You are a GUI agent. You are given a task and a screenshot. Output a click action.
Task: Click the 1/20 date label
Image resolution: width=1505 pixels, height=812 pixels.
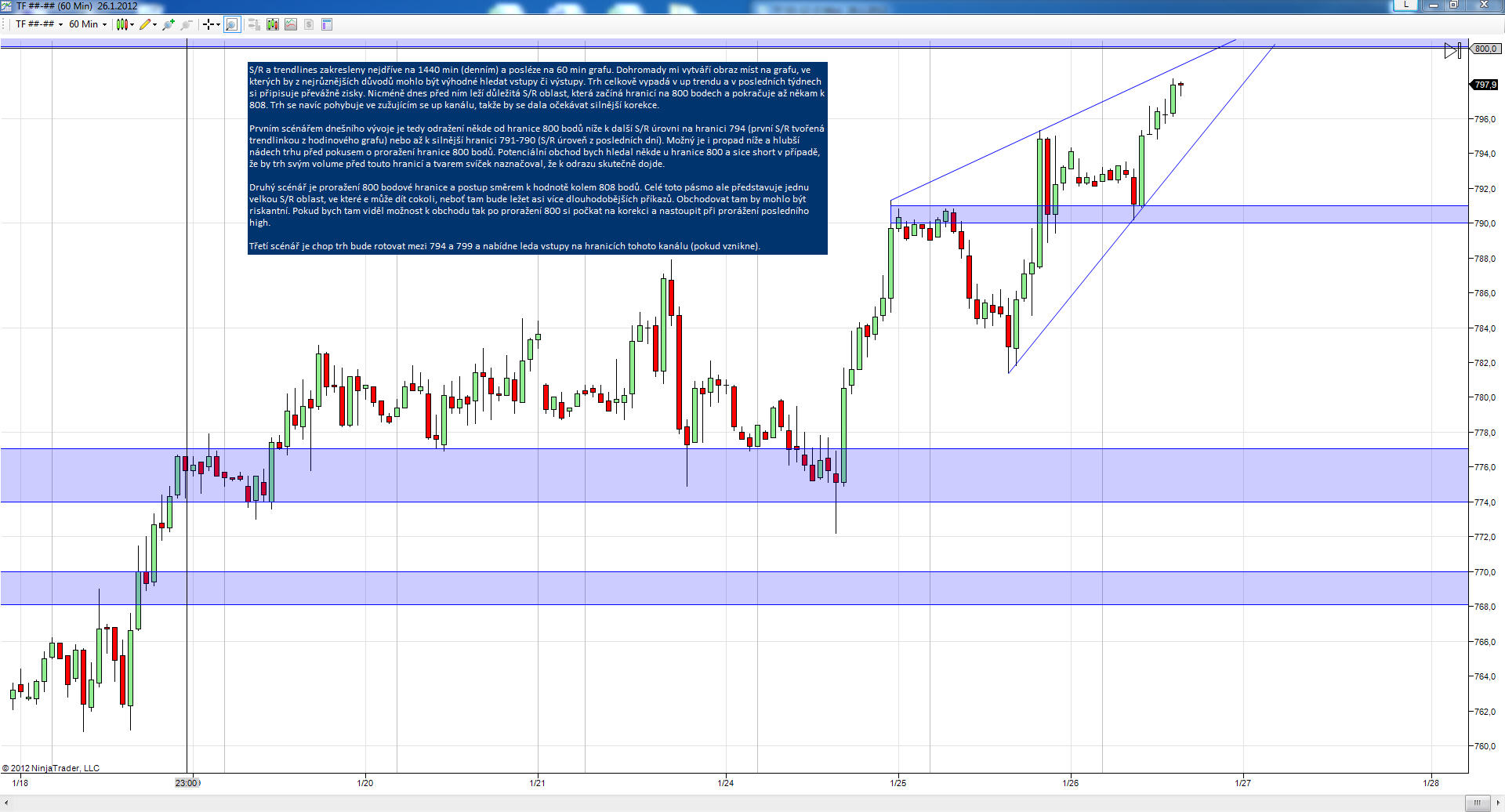tap(365, 782)
